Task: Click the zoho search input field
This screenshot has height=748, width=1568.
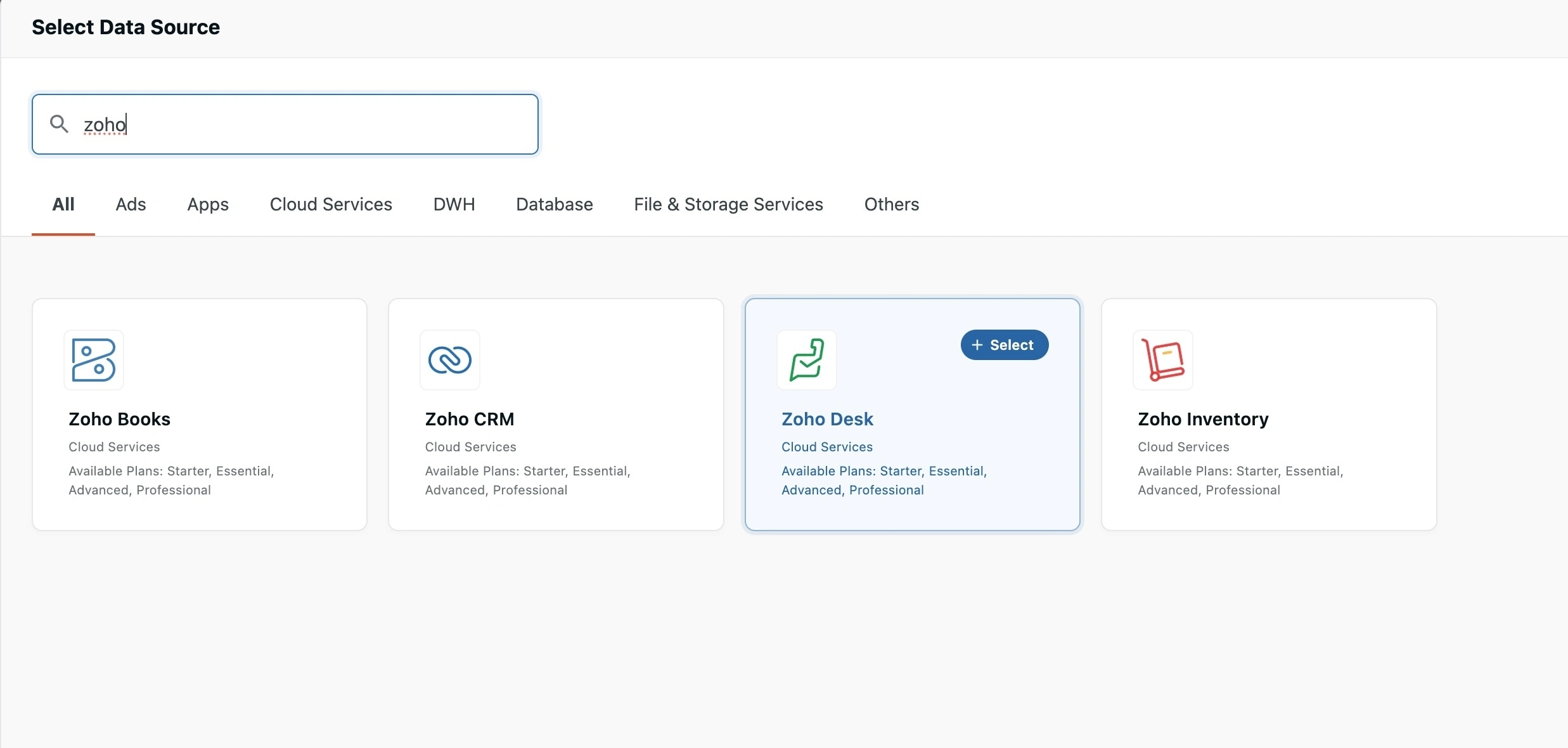Action: point(304,124)
